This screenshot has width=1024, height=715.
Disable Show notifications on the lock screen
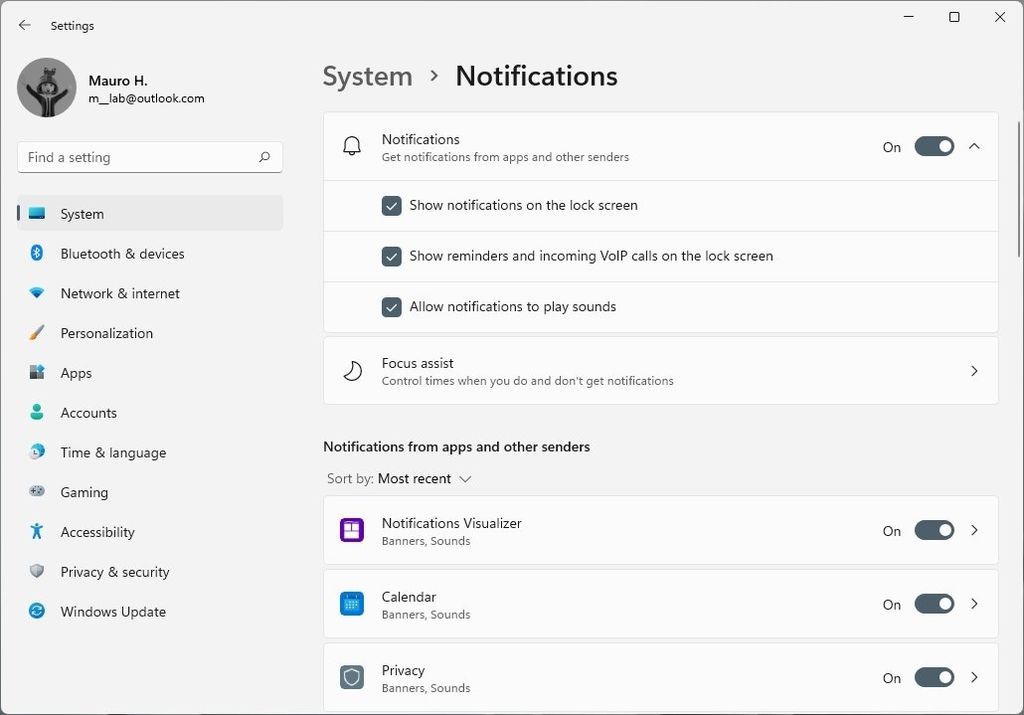coord(392,206)
